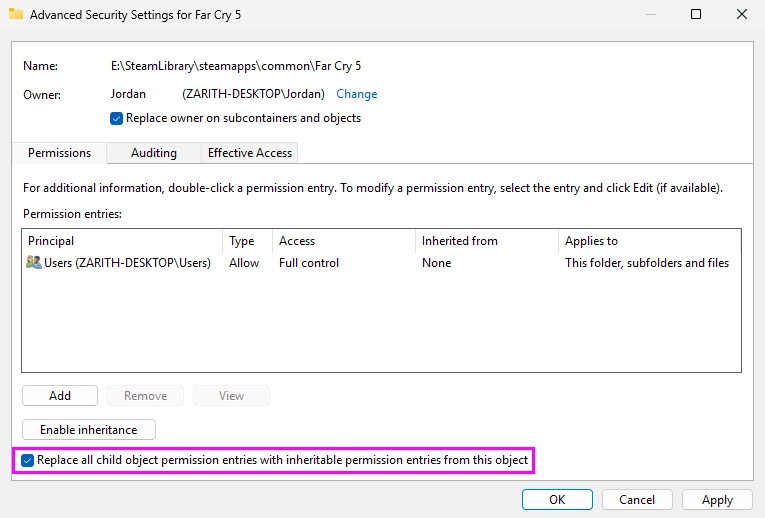
Task: Click the Inherited from column header
Action: [x=487, y=241]
